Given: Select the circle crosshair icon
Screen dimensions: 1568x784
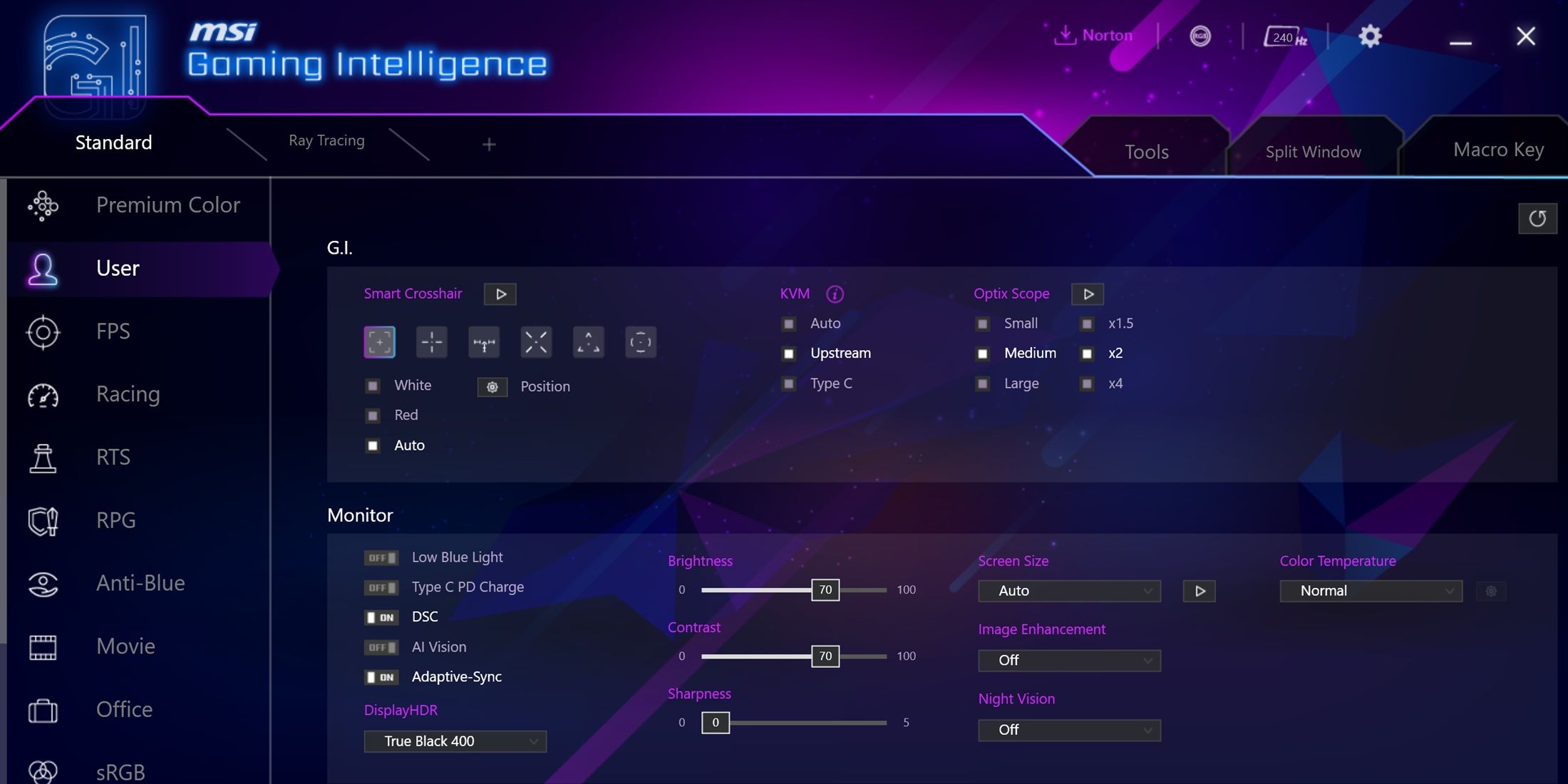Looking at the screenshot, I should pos(640,341).
